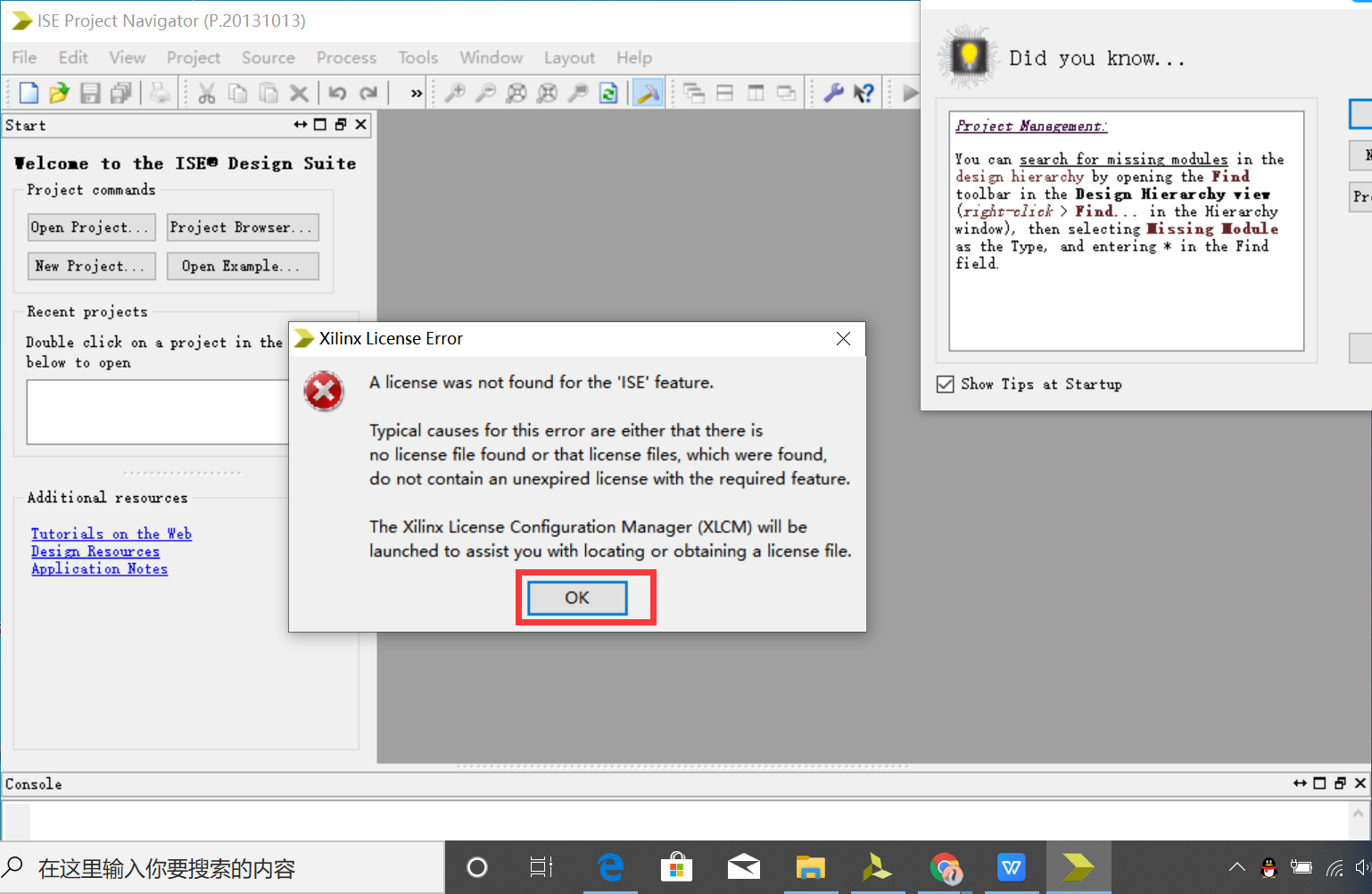Click the Paste toolbar icon

268,93
